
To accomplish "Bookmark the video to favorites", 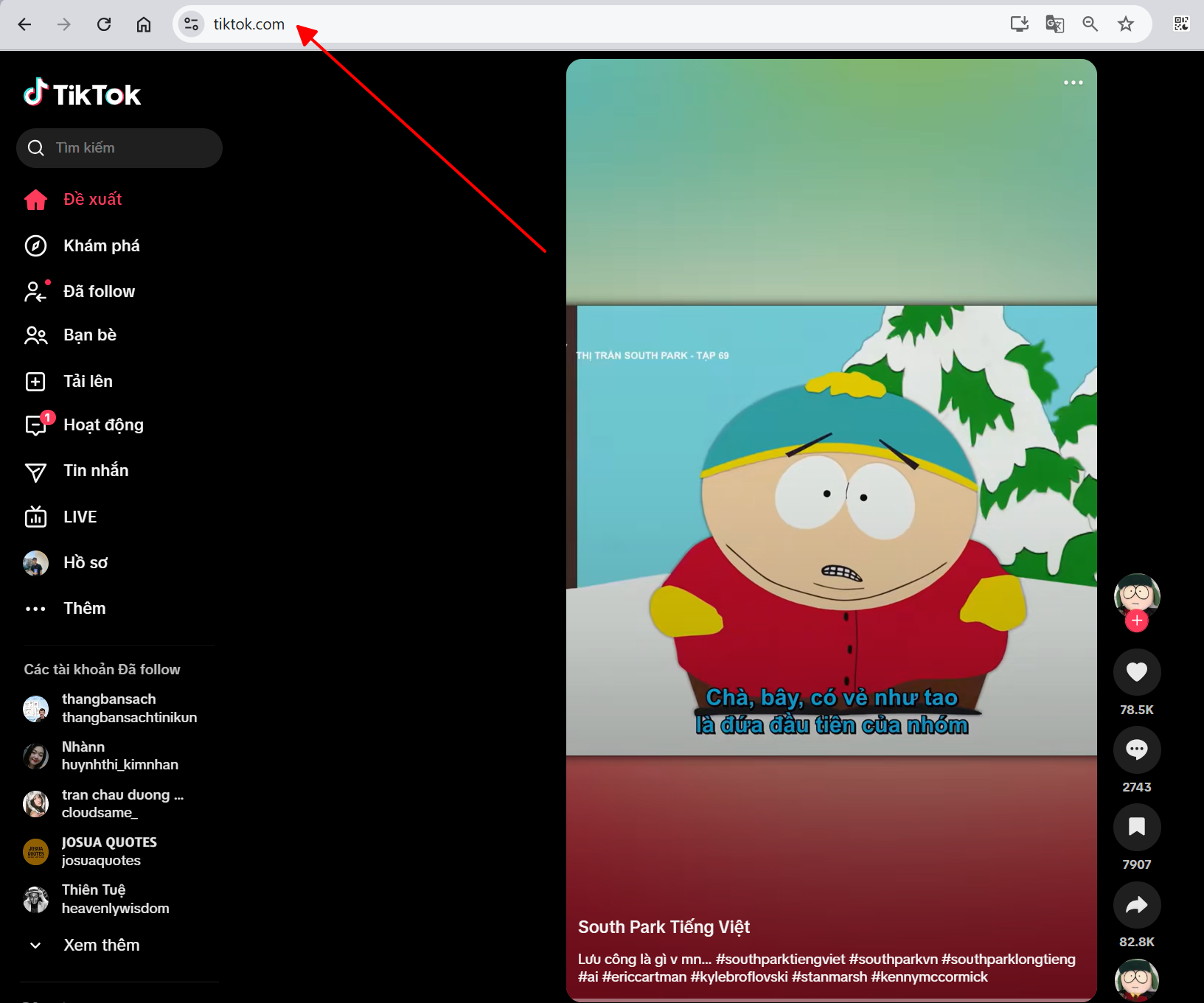I will click(1136, 827).
